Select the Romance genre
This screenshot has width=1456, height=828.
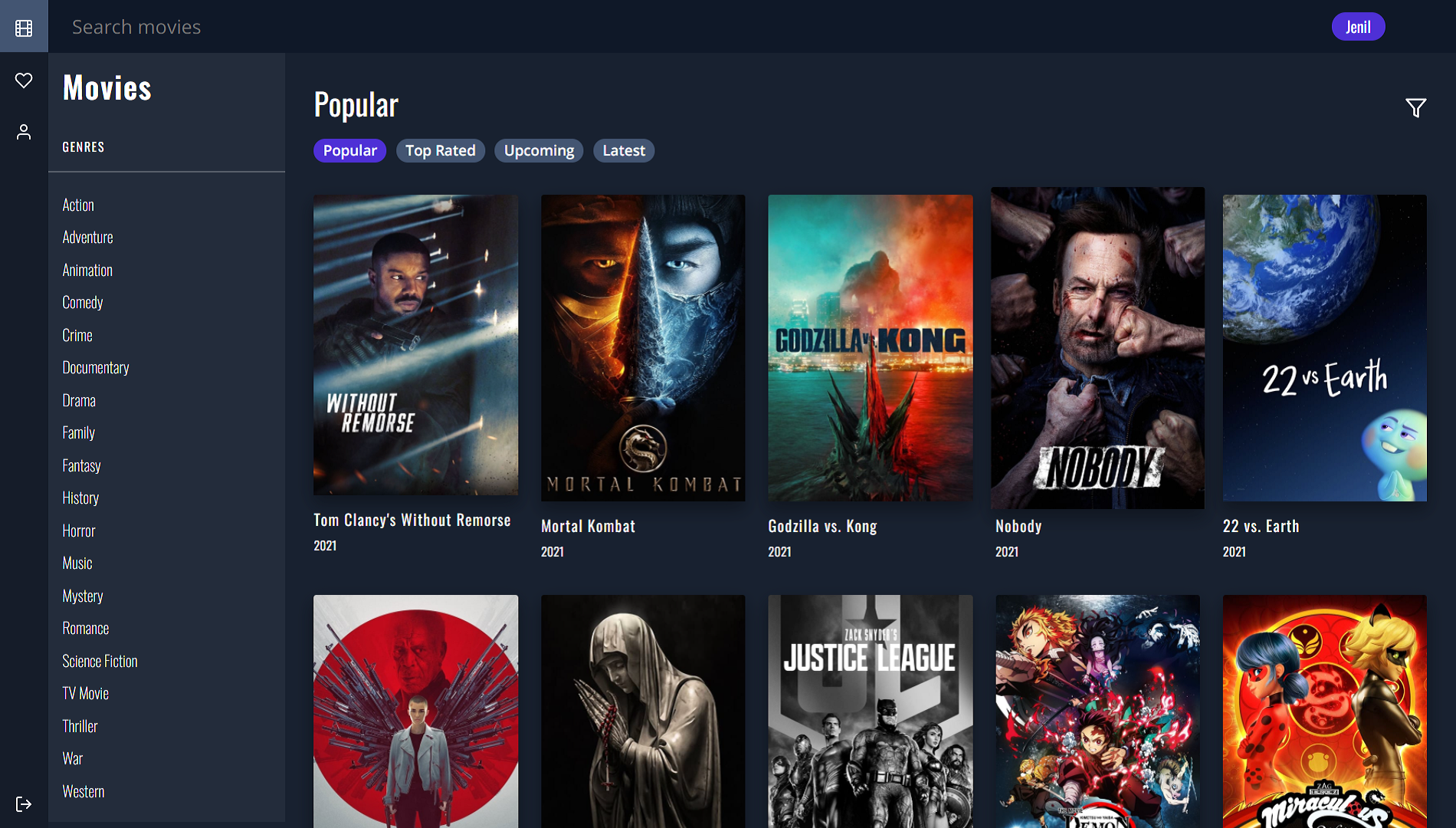pyautogui.click(x=86, y=629)
